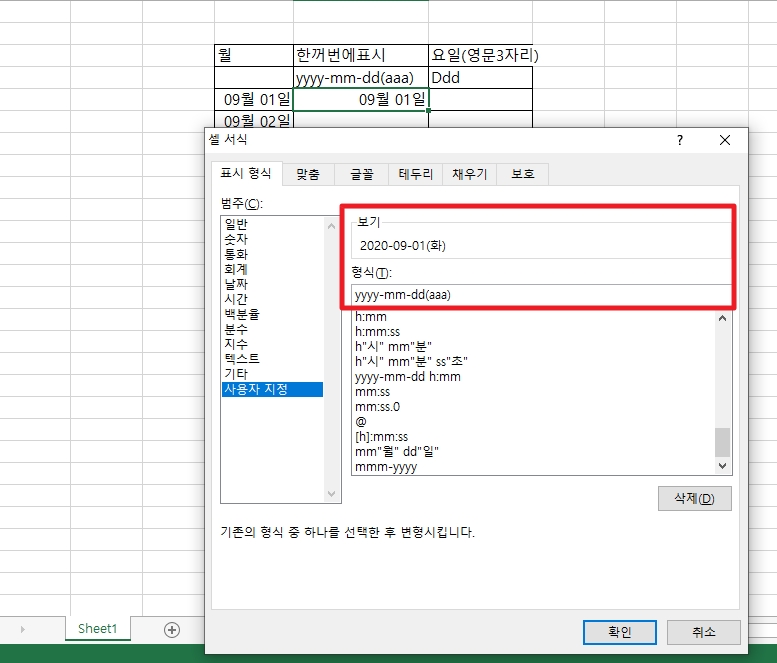Close the 셀 서식 dialog
Screen dimensions: 777x663
724,140
